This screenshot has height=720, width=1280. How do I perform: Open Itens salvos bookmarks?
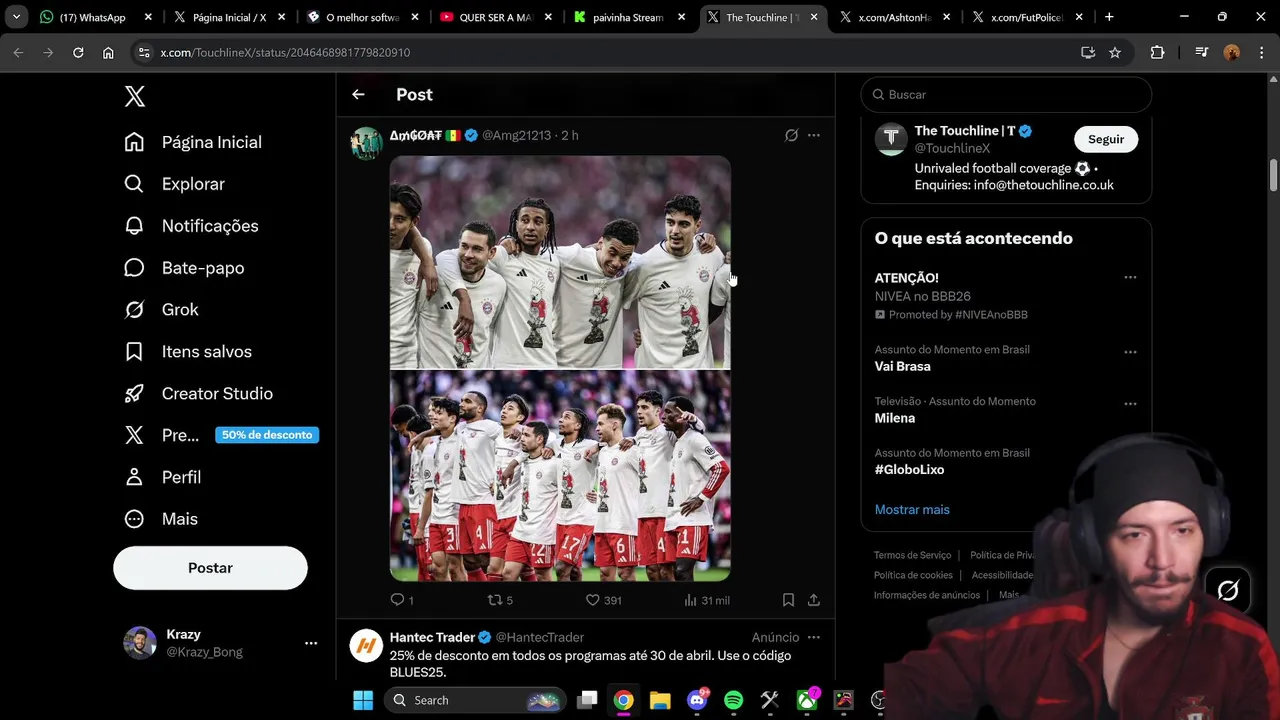tap(188, 352)
